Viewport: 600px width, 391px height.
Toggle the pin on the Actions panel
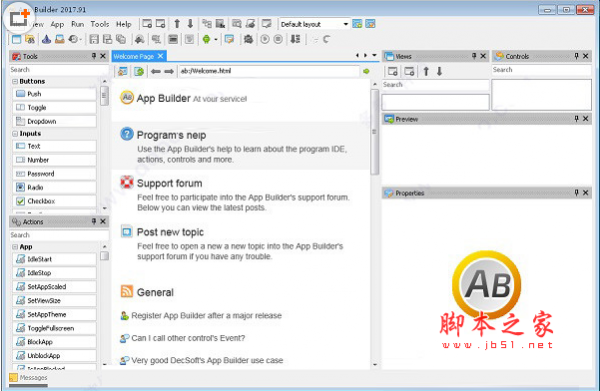[x=94, y=222]
